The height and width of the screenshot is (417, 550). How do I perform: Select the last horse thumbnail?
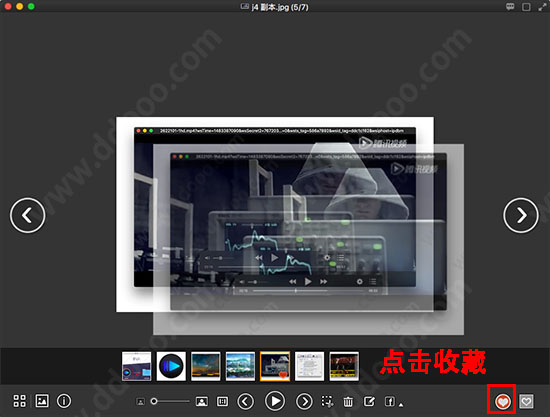click(x=344, y=366)
